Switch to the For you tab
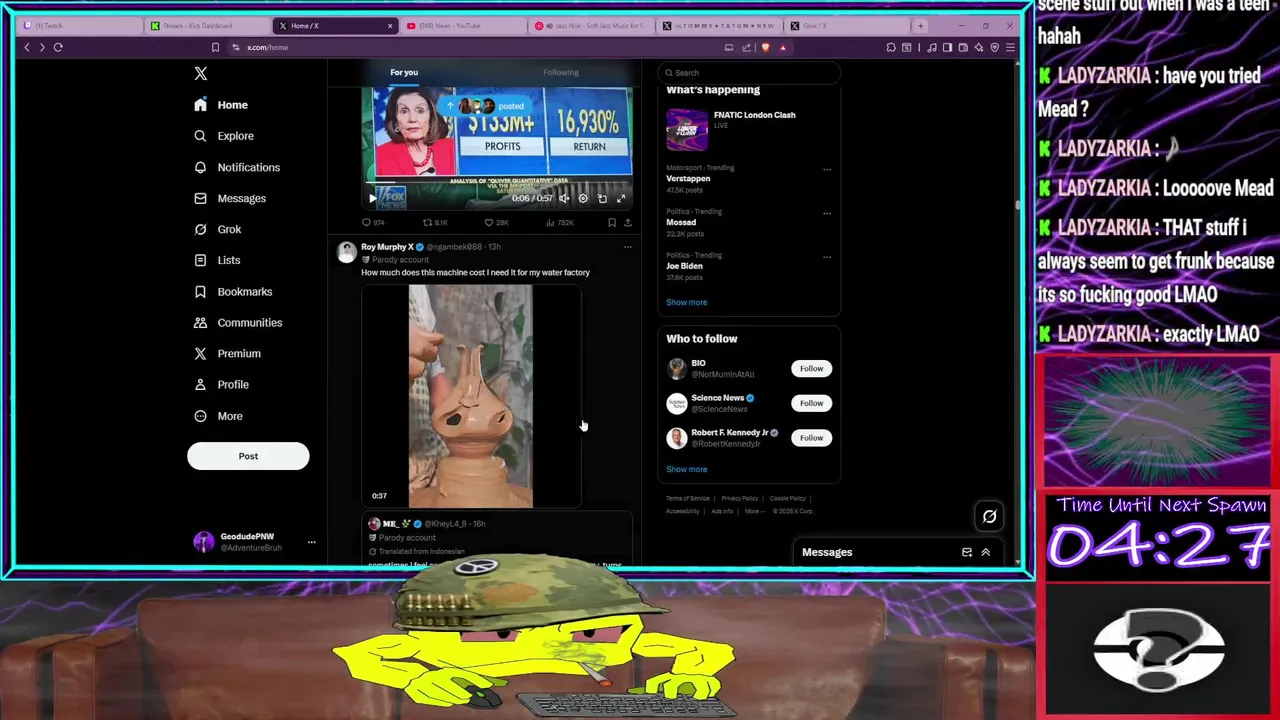The height and width of the screenshot is (720, 1280). [404, 72]
